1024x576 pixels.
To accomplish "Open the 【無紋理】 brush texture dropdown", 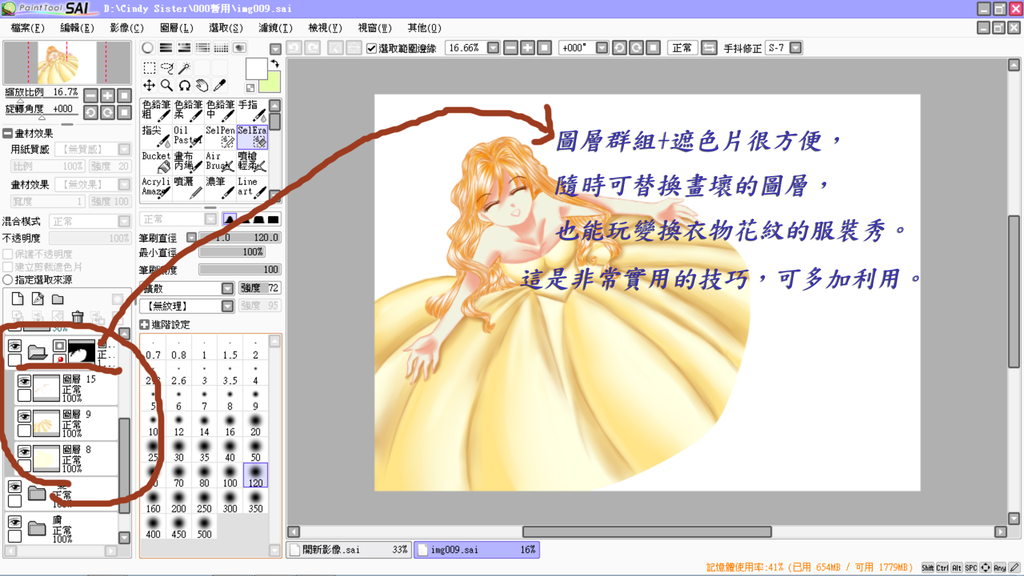I will [227, 306].
